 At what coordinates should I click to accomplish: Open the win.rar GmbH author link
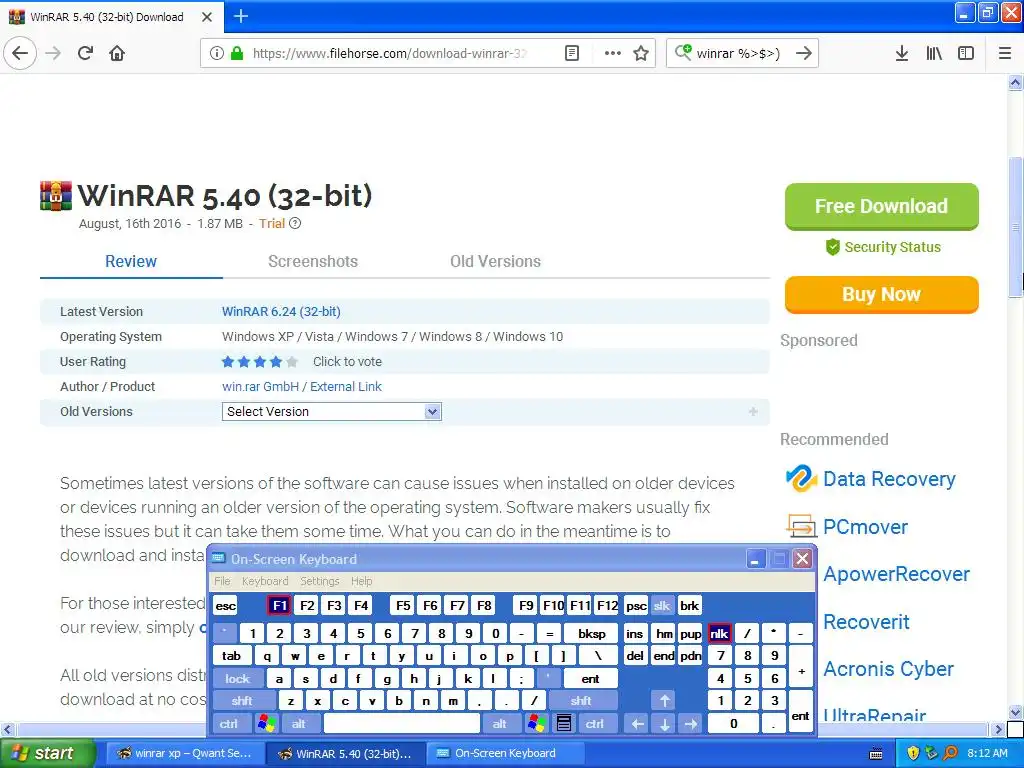[260, 387]
